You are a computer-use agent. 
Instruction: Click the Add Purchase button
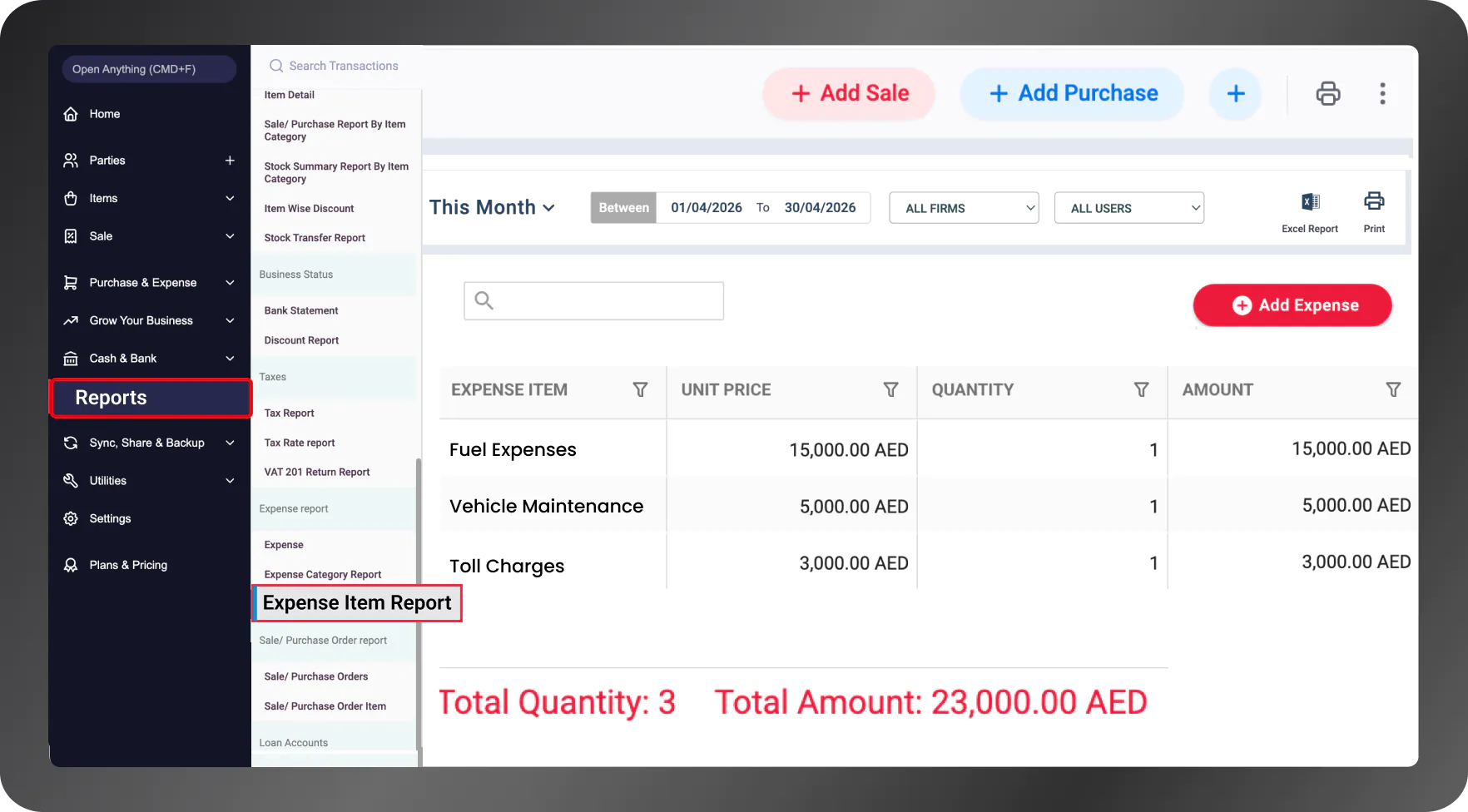pos(1072,93)
